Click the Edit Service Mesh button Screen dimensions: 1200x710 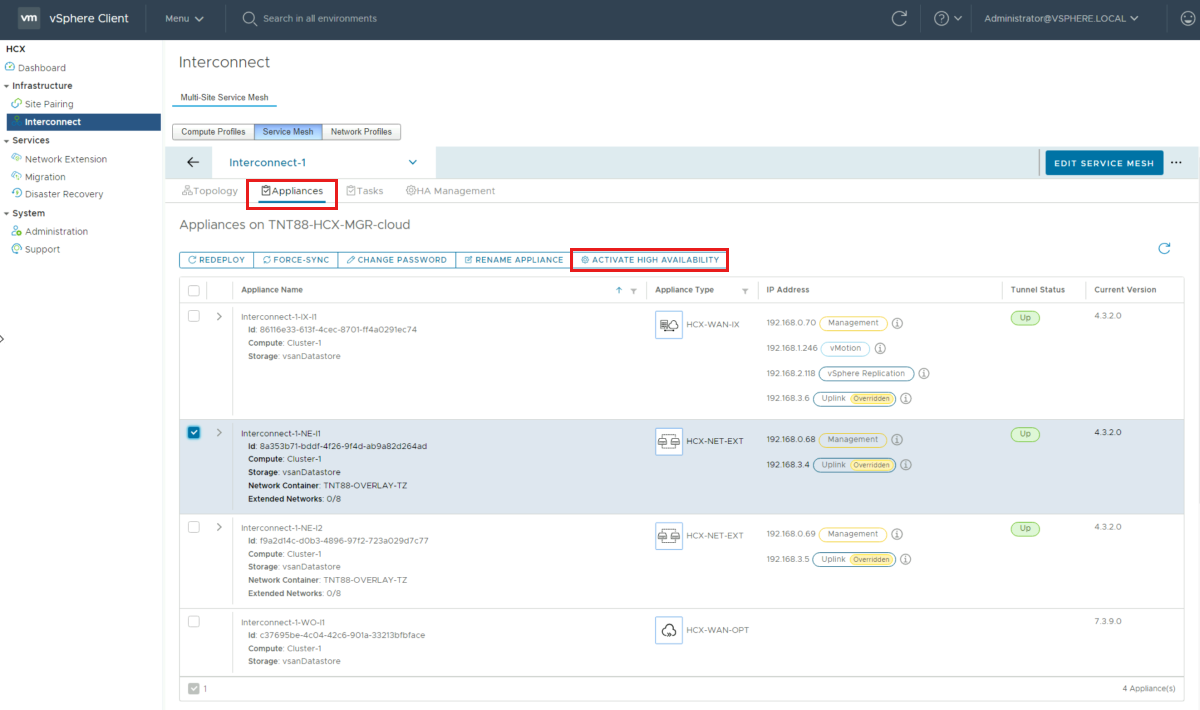tap(1104, 163)
